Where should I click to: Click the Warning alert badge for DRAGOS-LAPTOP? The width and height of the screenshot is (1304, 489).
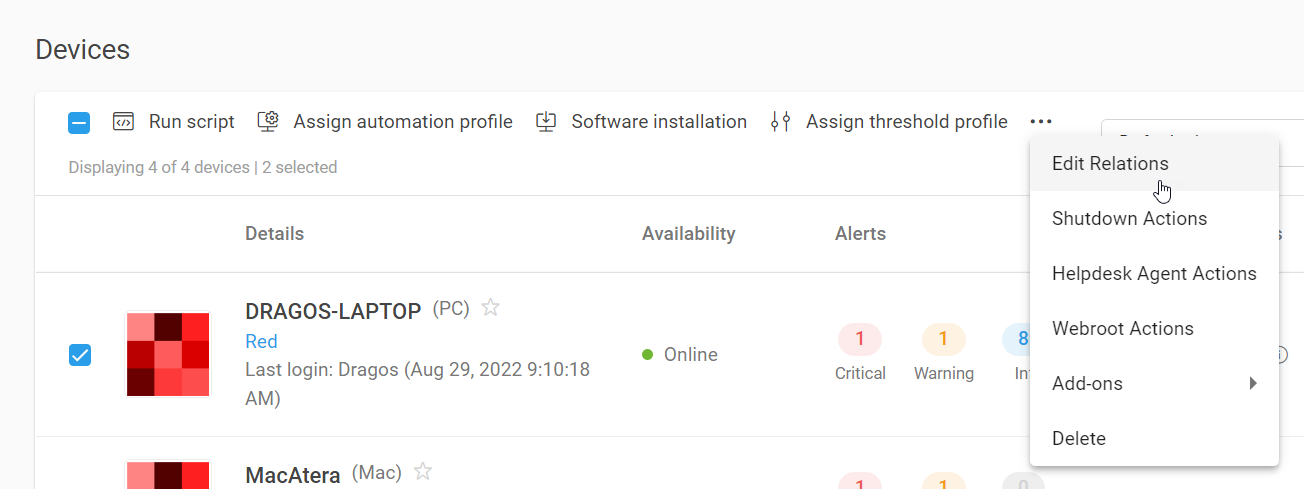[943, 339]
